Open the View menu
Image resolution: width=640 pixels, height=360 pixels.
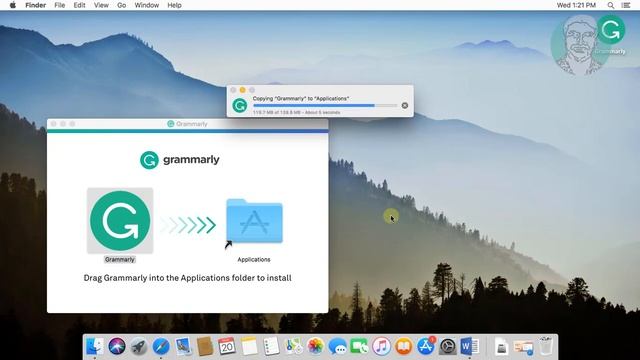tap(101, 5)
